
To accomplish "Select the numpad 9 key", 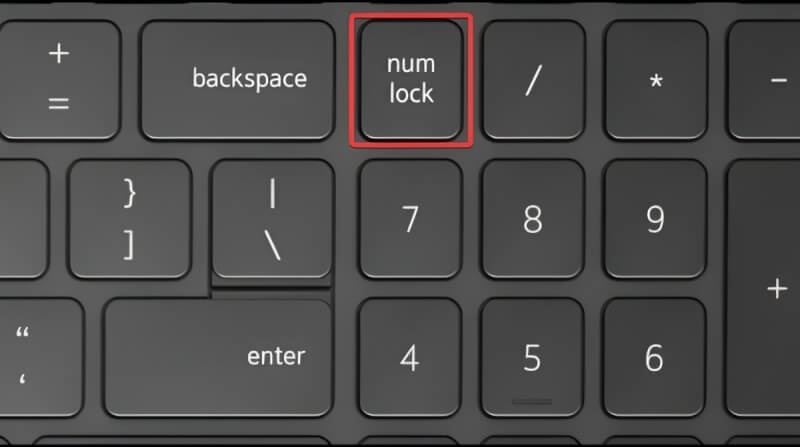I will [x=655, y=219].
